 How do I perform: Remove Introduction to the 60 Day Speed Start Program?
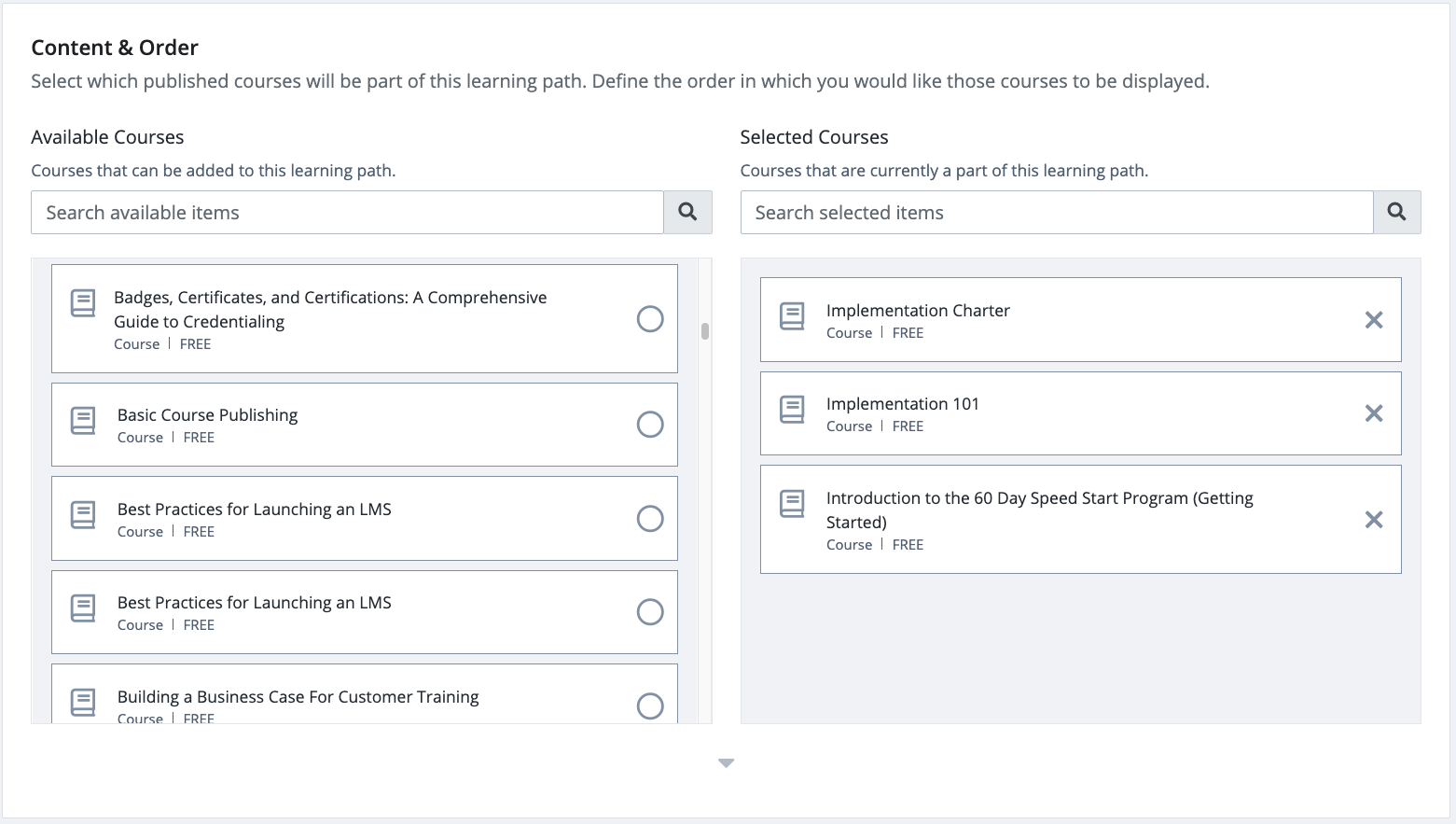(1374, 520)
